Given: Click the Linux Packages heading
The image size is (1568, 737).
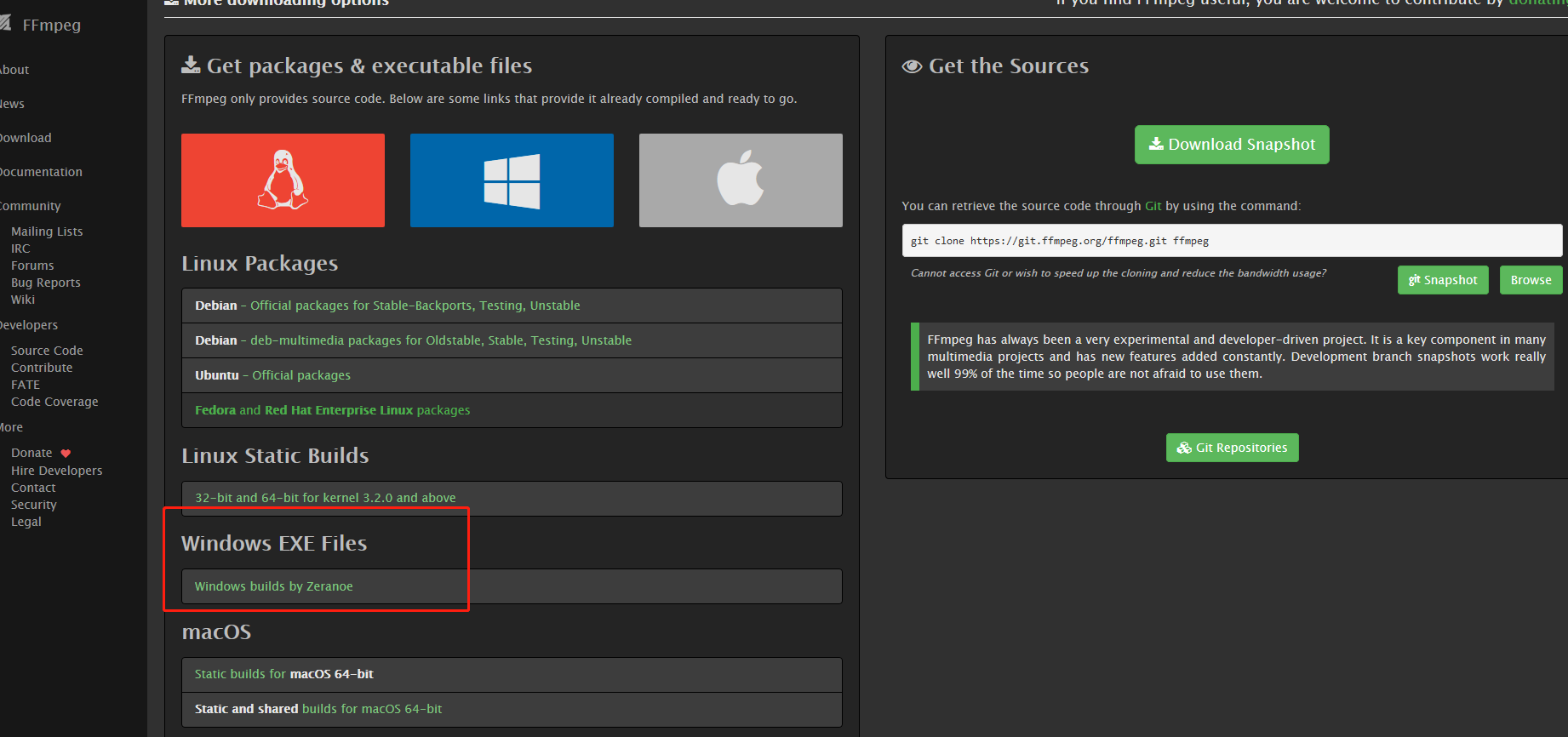Looking at the screenshot, I should (260, 264).
